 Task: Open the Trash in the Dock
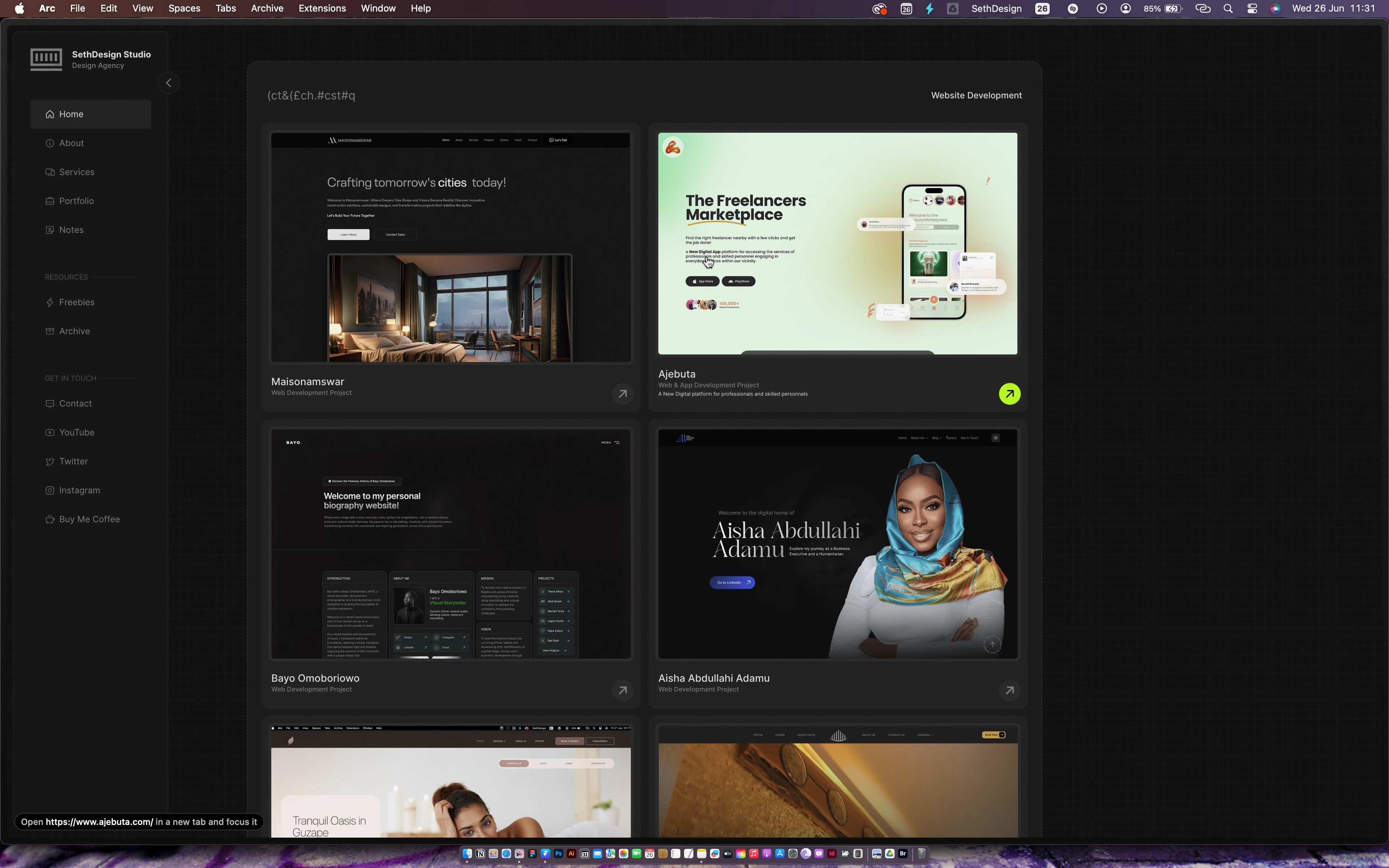coord(922,854)
